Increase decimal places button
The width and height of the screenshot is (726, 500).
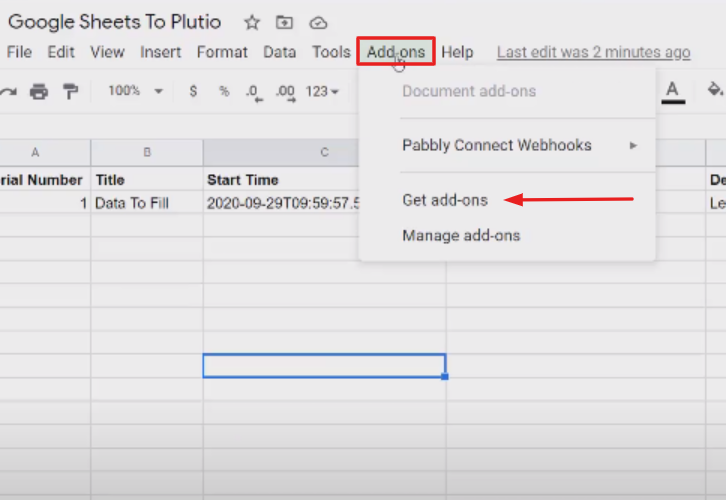point(286,92)
